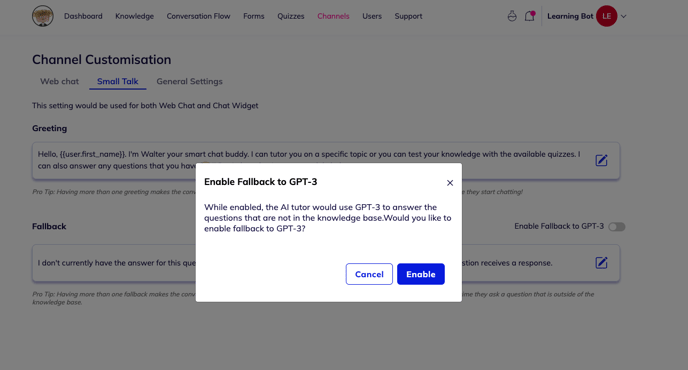Open the Support menu item

point(408,16)
